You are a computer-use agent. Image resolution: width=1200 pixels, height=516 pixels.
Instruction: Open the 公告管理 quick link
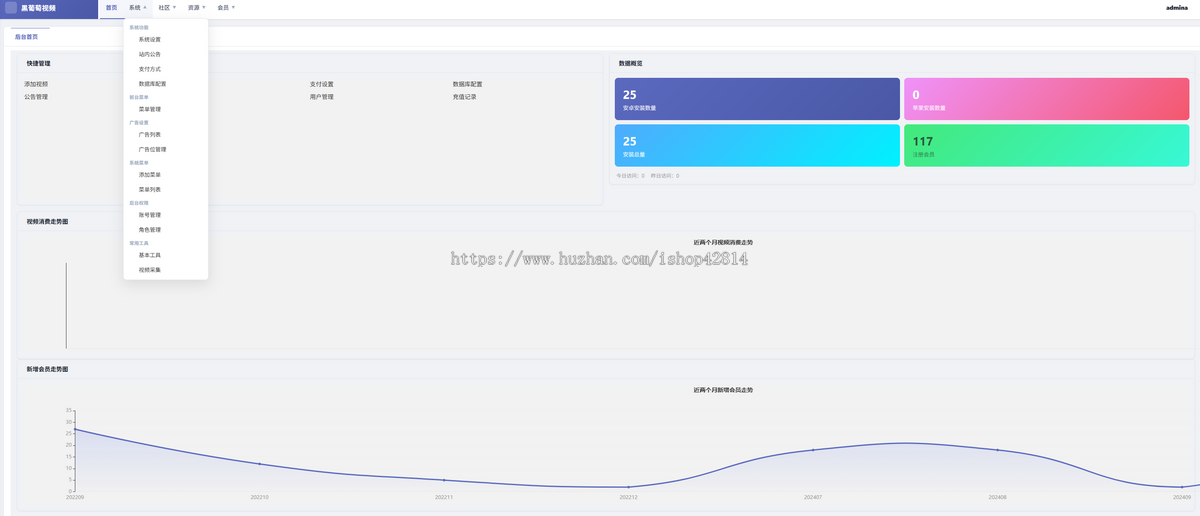[x=36, y=97]
